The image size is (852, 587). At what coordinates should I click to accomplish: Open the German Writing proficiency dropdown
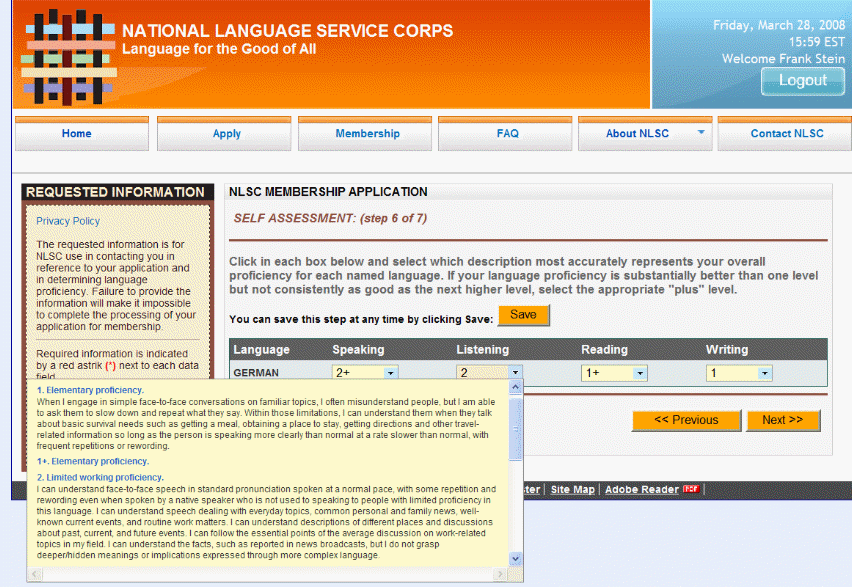pos(739,373)
